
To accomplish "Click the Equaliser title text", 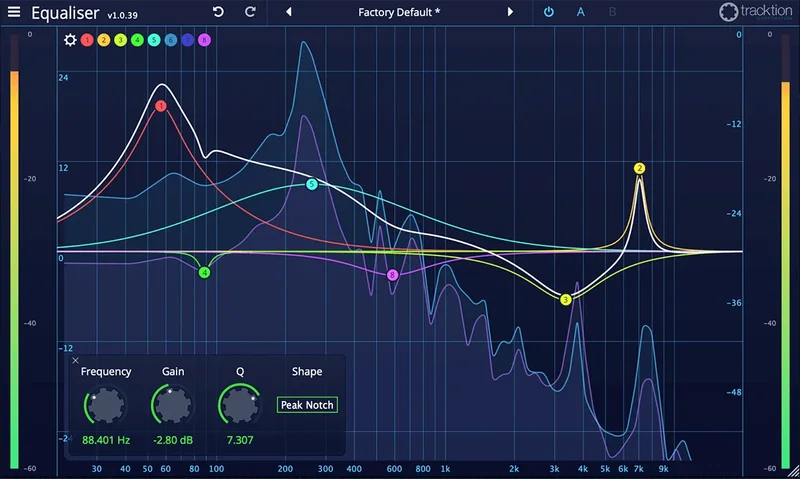I will 65,13.
